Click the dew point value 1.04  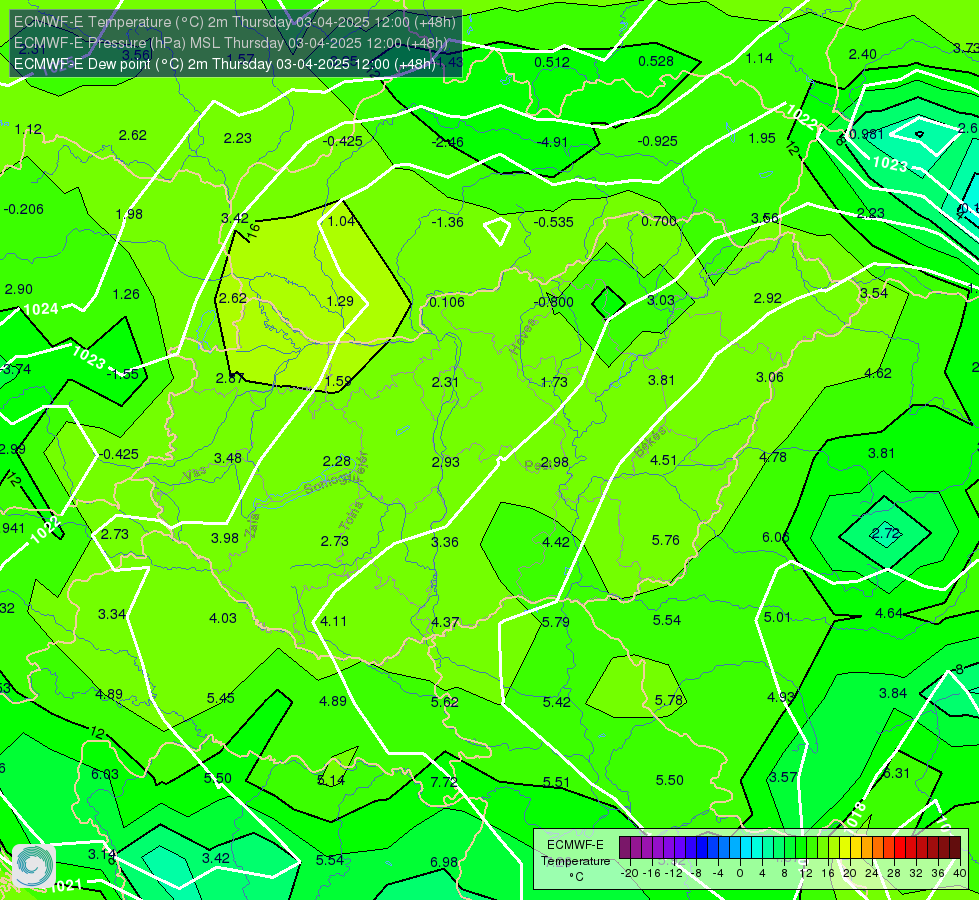[x=342, y=221]
